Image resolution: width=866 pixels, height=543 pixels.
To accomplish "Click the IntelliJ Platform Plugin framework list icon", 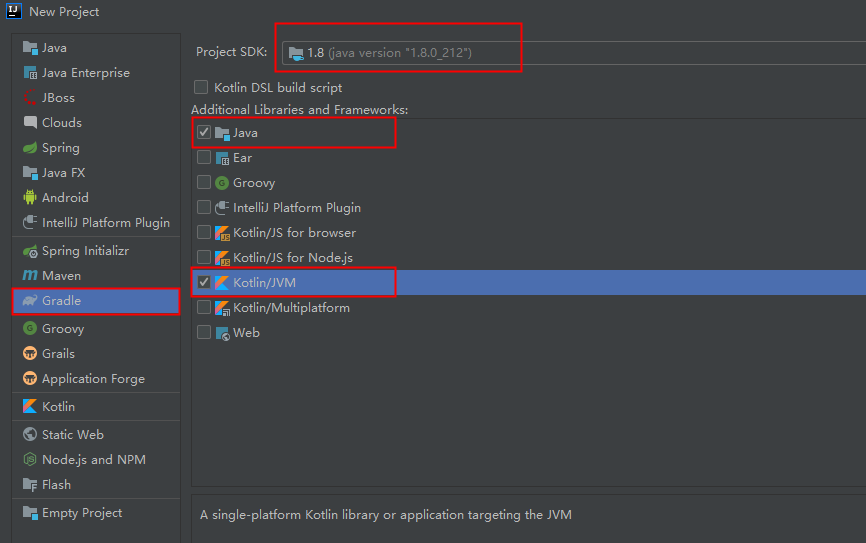I will tap(222, 208).
